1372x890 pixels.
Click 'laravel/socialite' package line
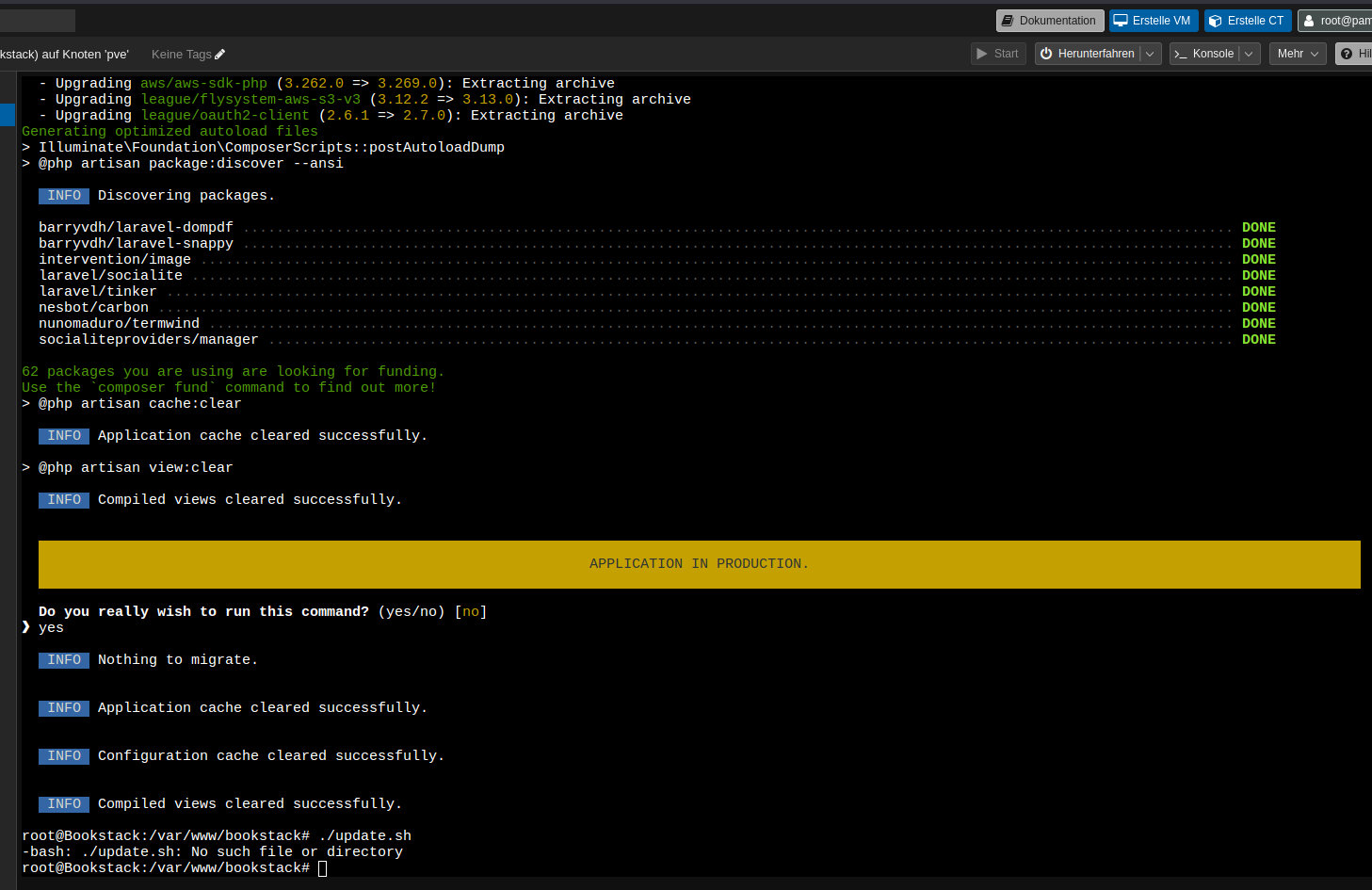pyautogui.click(x=657, y=276)
